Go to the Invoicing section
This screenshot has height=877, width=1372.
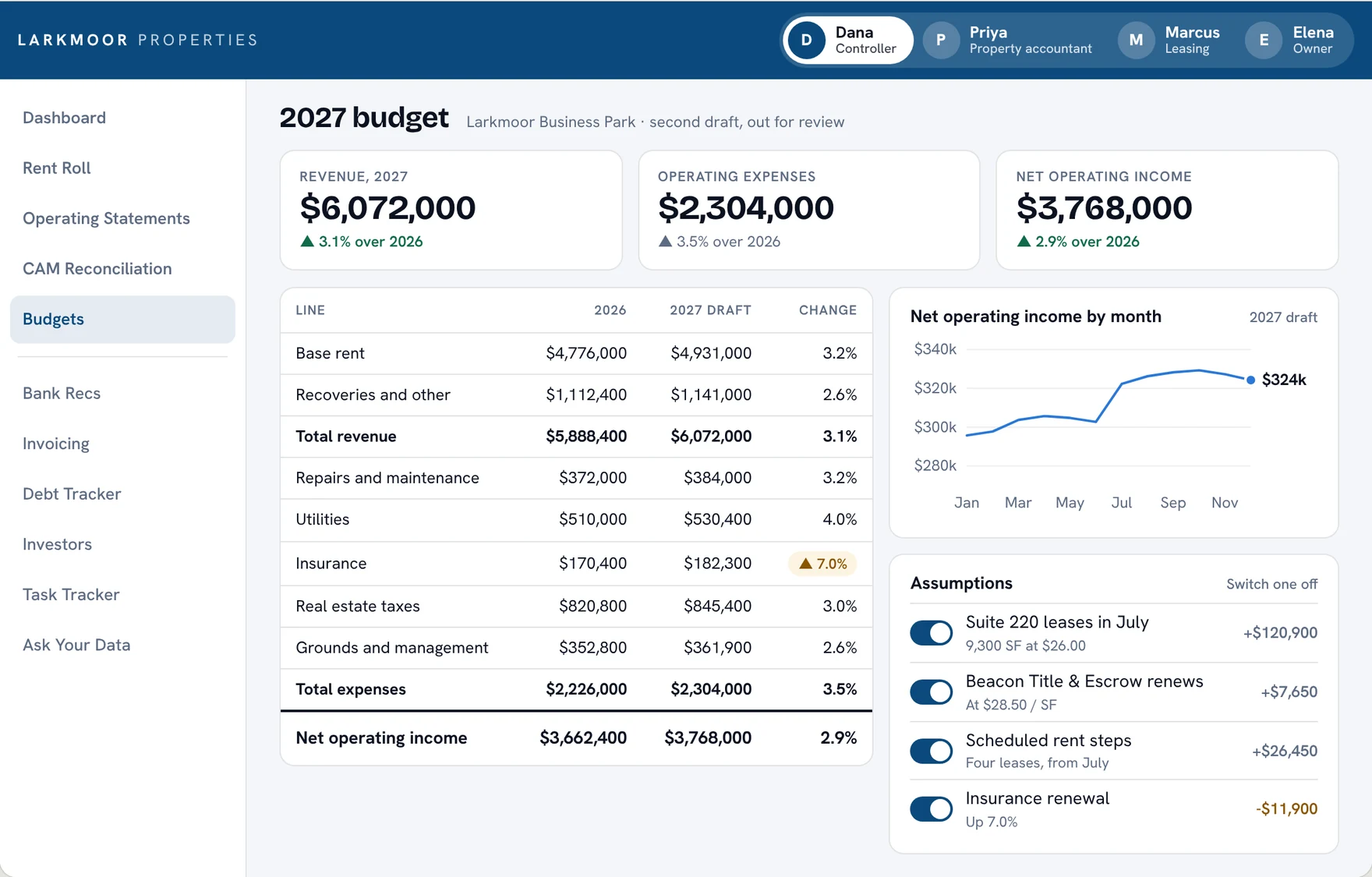point(122,444)
